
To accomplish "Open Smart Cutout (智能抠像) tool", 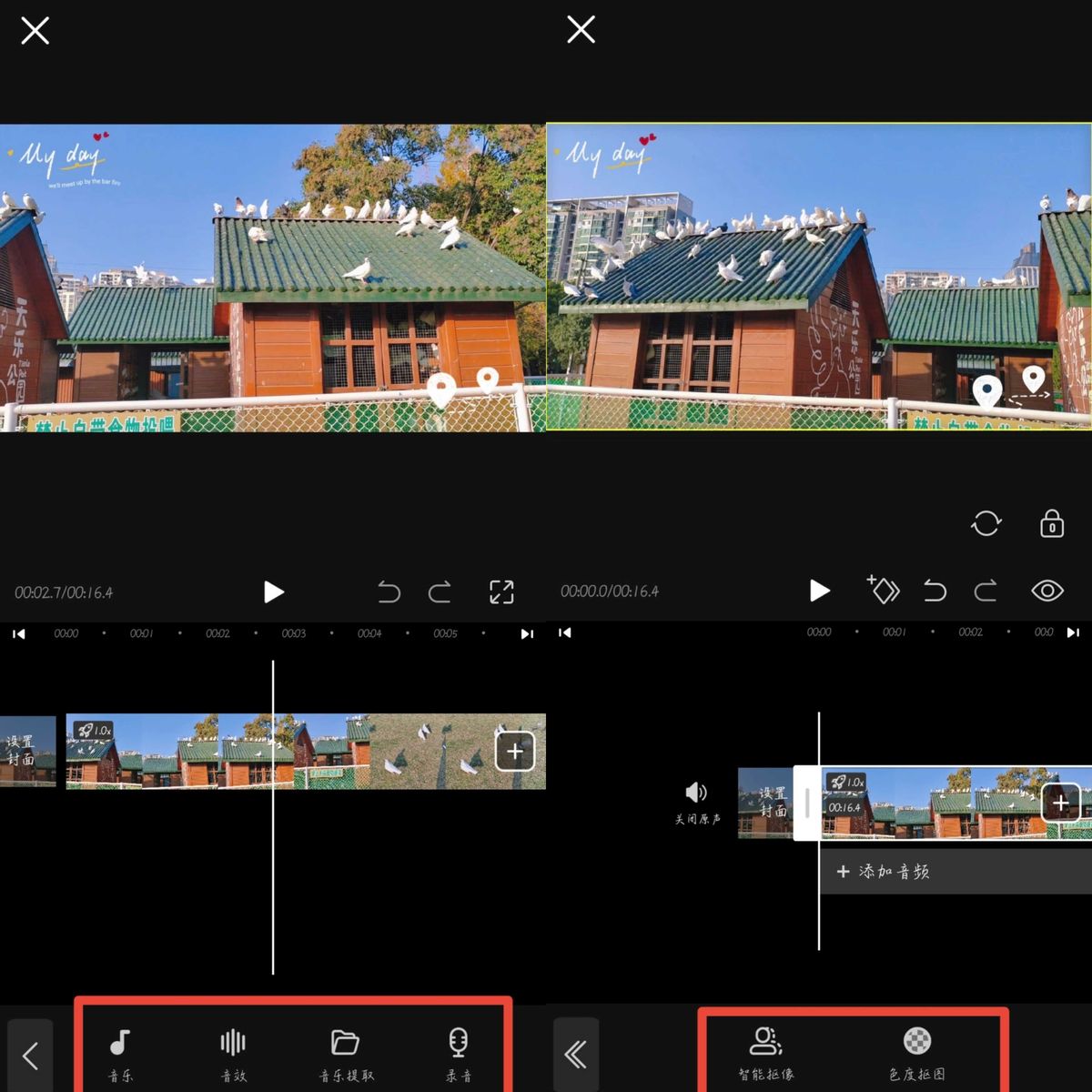I will point(766,1054).
